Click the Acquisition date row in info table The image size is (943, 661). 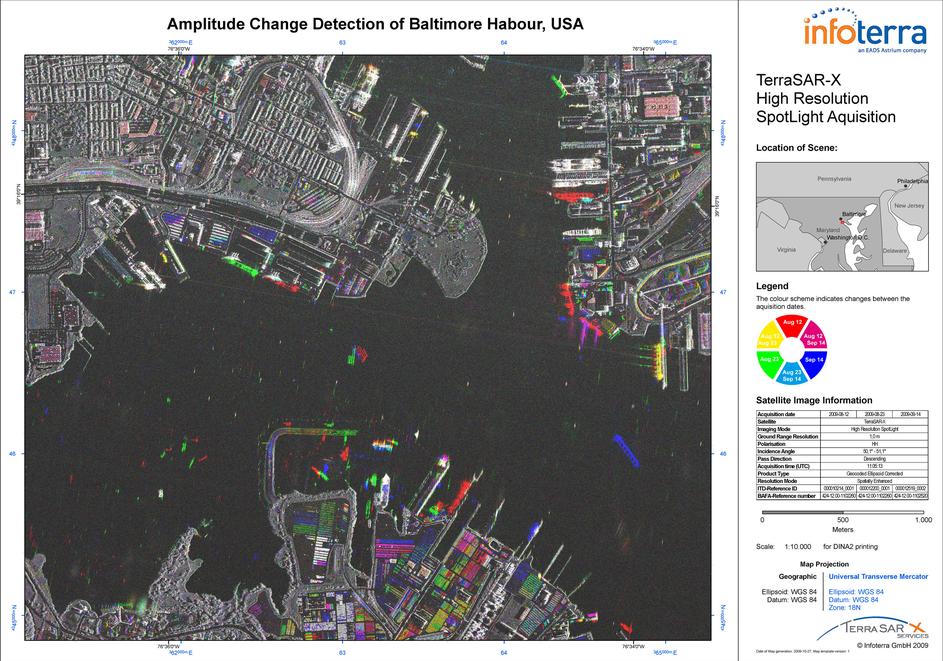786,413
